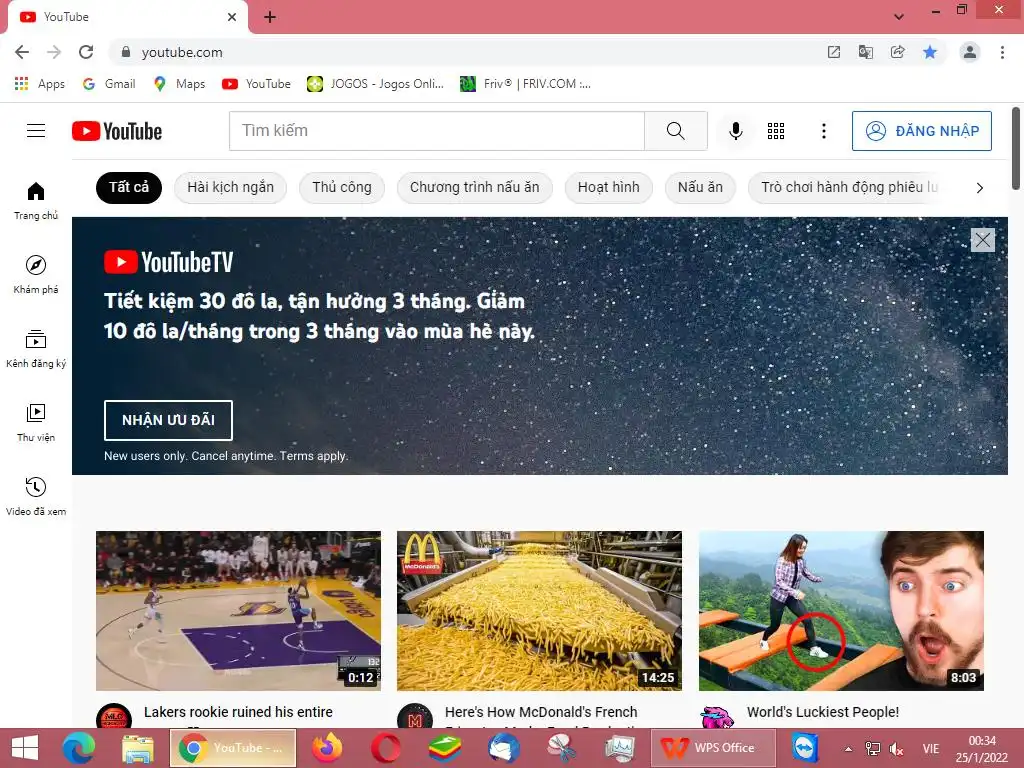Click the ĐĂNG NHẬP sign-in button
This screenshot has height=768, width=1024.
(x=921, y=131)
